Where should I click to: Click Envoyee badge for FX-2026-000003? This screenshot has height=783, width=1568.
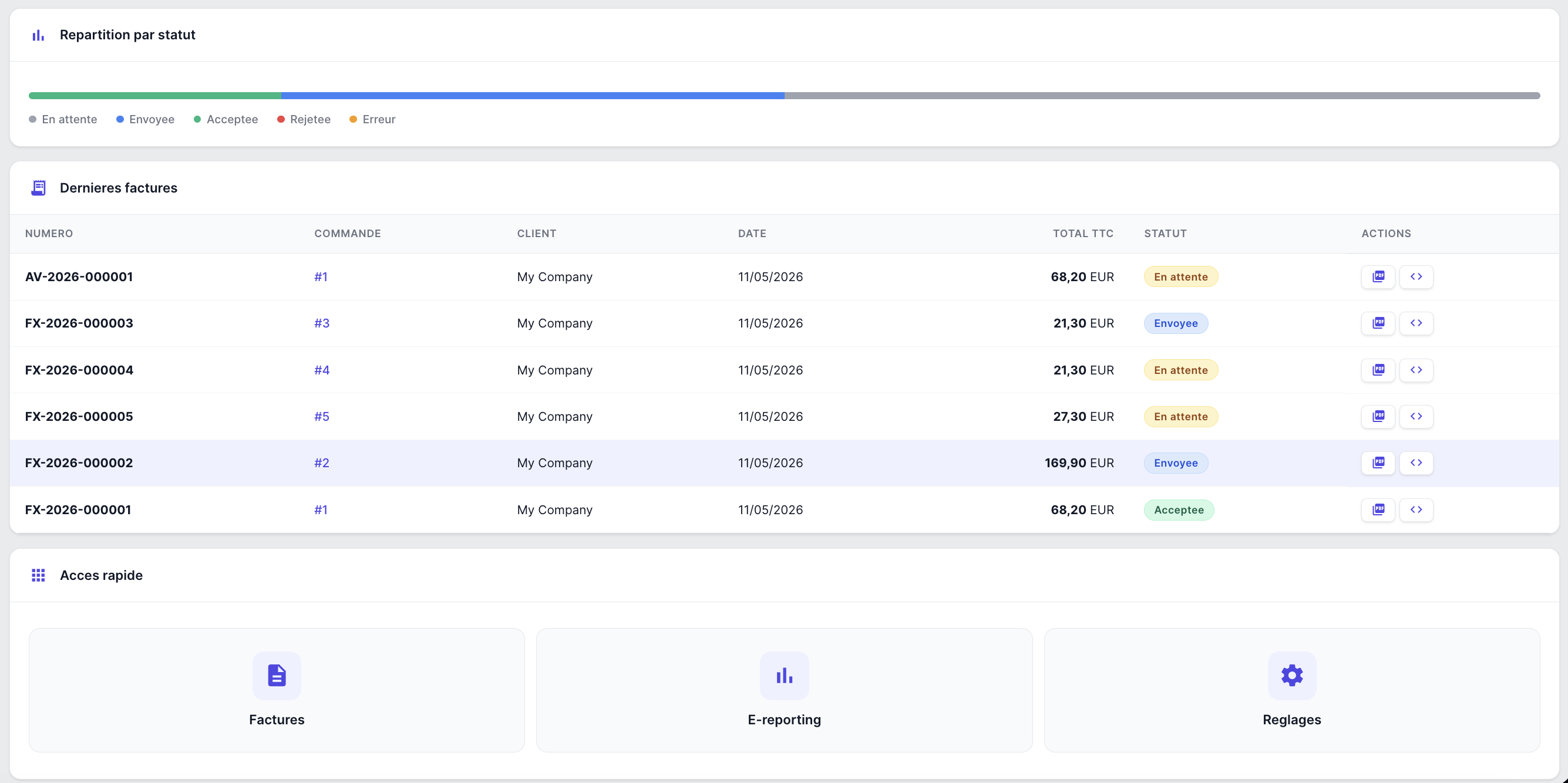click(x=1175, y=323)
